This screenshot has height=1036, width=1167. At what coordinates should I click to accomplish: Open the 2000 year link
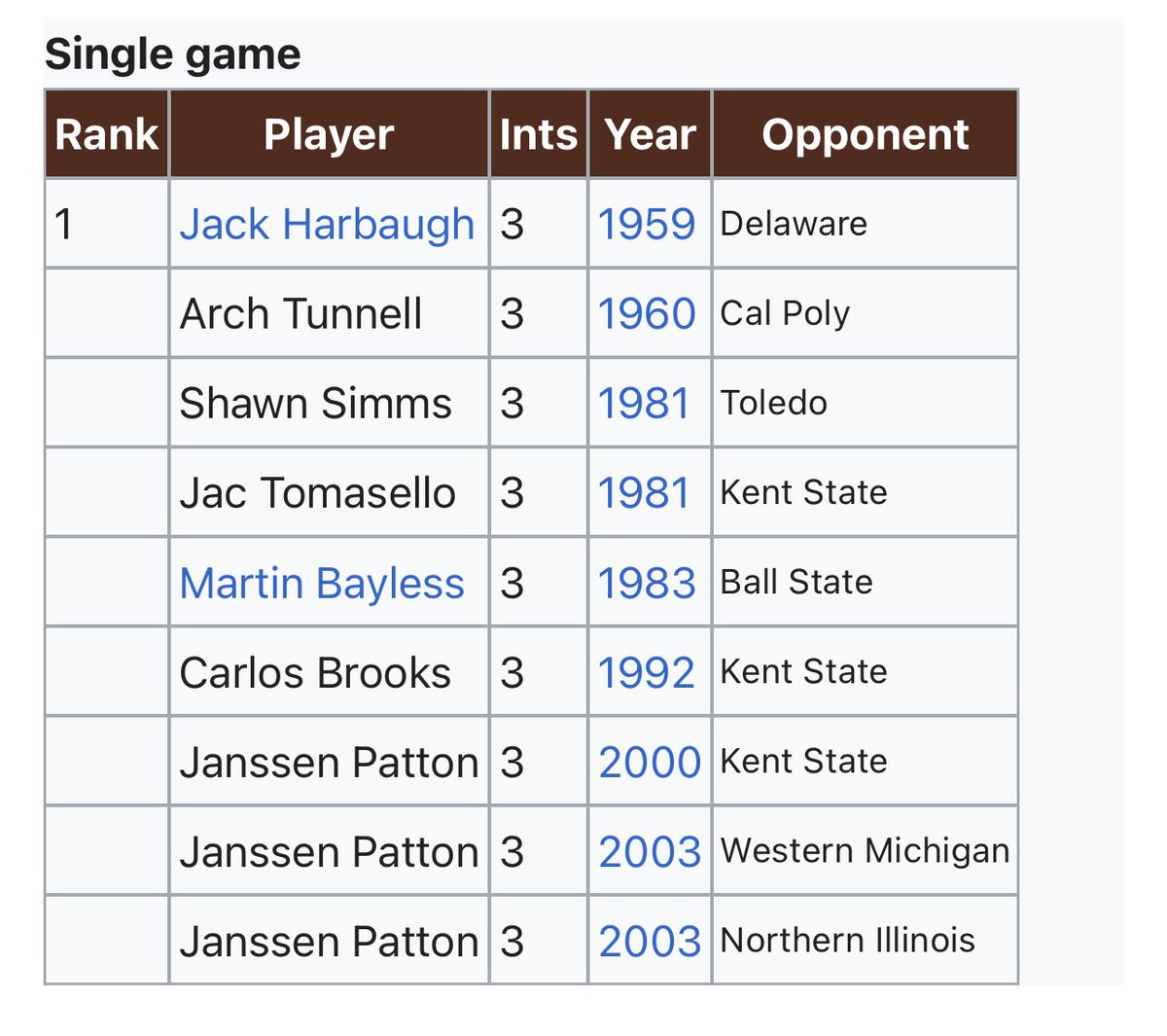pos(650,763)
